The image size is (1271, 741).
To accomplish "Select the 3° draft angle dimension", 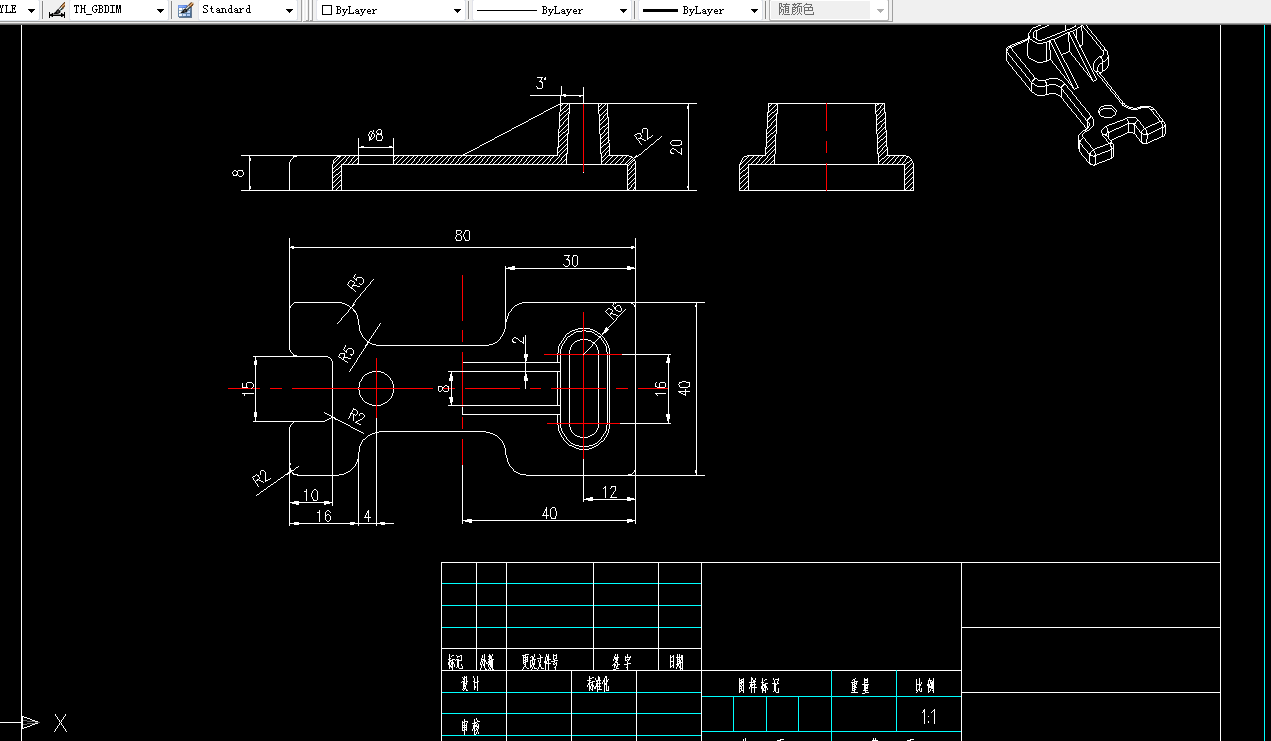I will [541, 84].
